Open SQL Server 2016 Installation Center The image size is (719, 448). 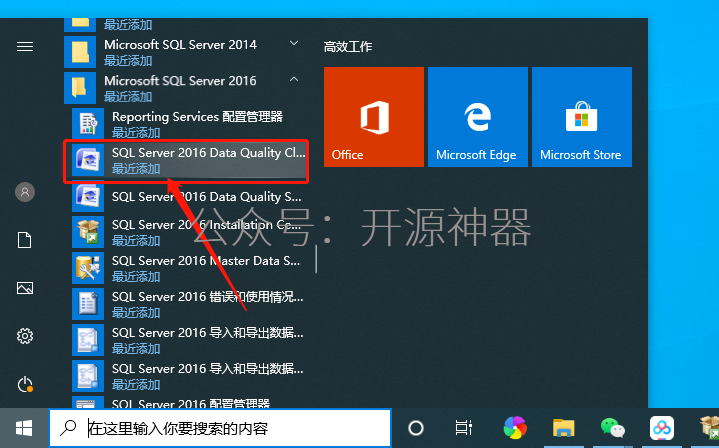coord(188,232)
